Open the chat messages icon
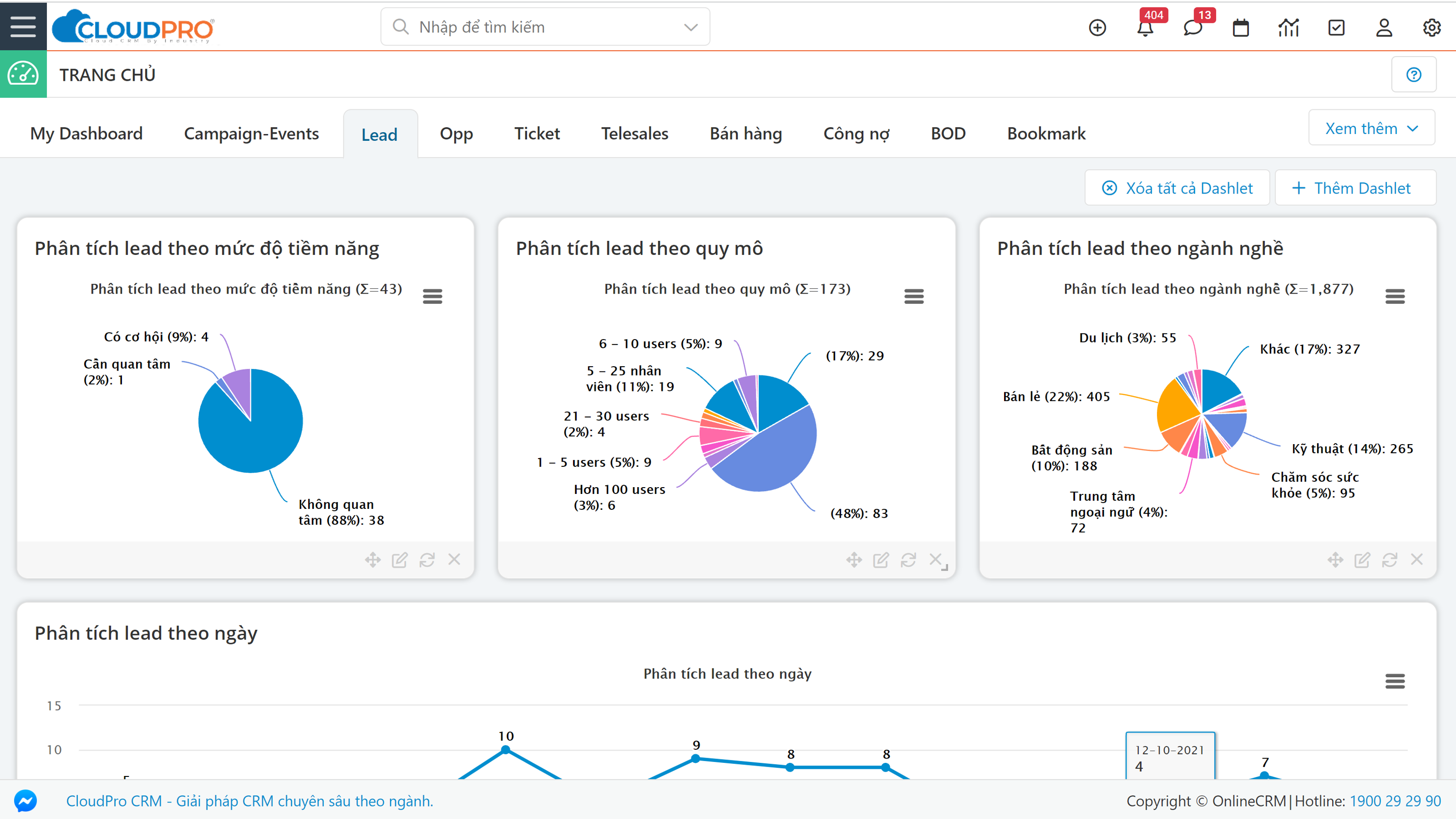 pyautogui.click(x=1193, y=27)
